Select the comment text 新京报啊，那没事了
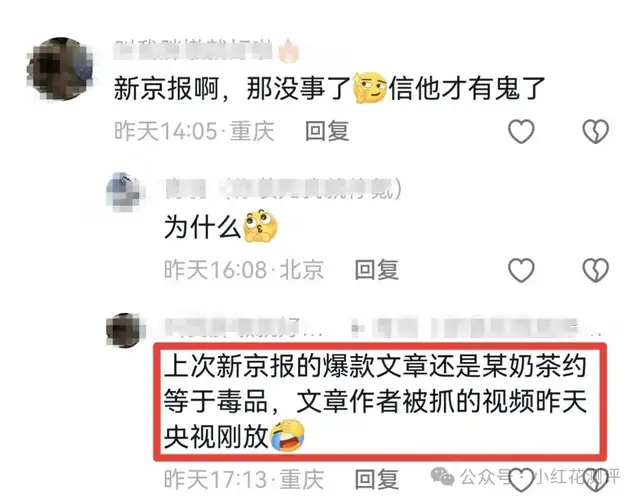The image size is (640, 502). 232,88
